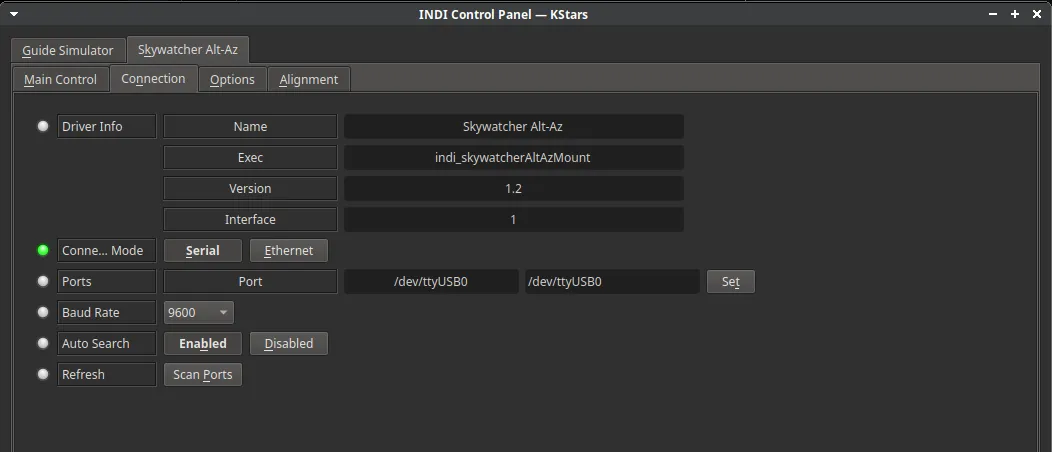1052x452 pixels.
Task: Click the editable port field /dev/ttyUSB0
Action: [613, 282]
